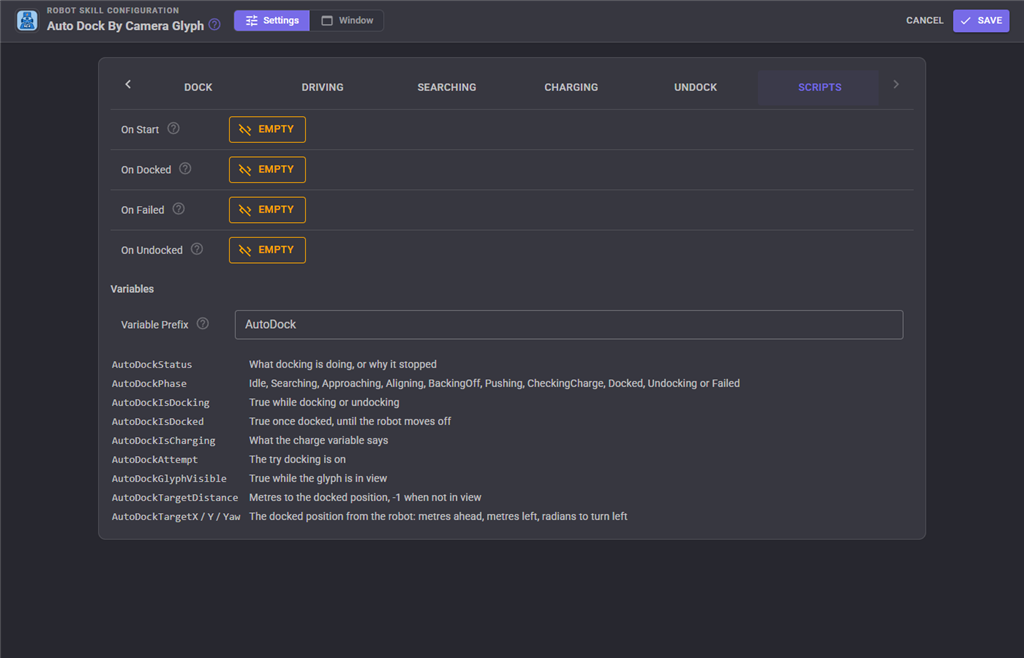Show more tabs with right arrow

[x=896, y=84]
